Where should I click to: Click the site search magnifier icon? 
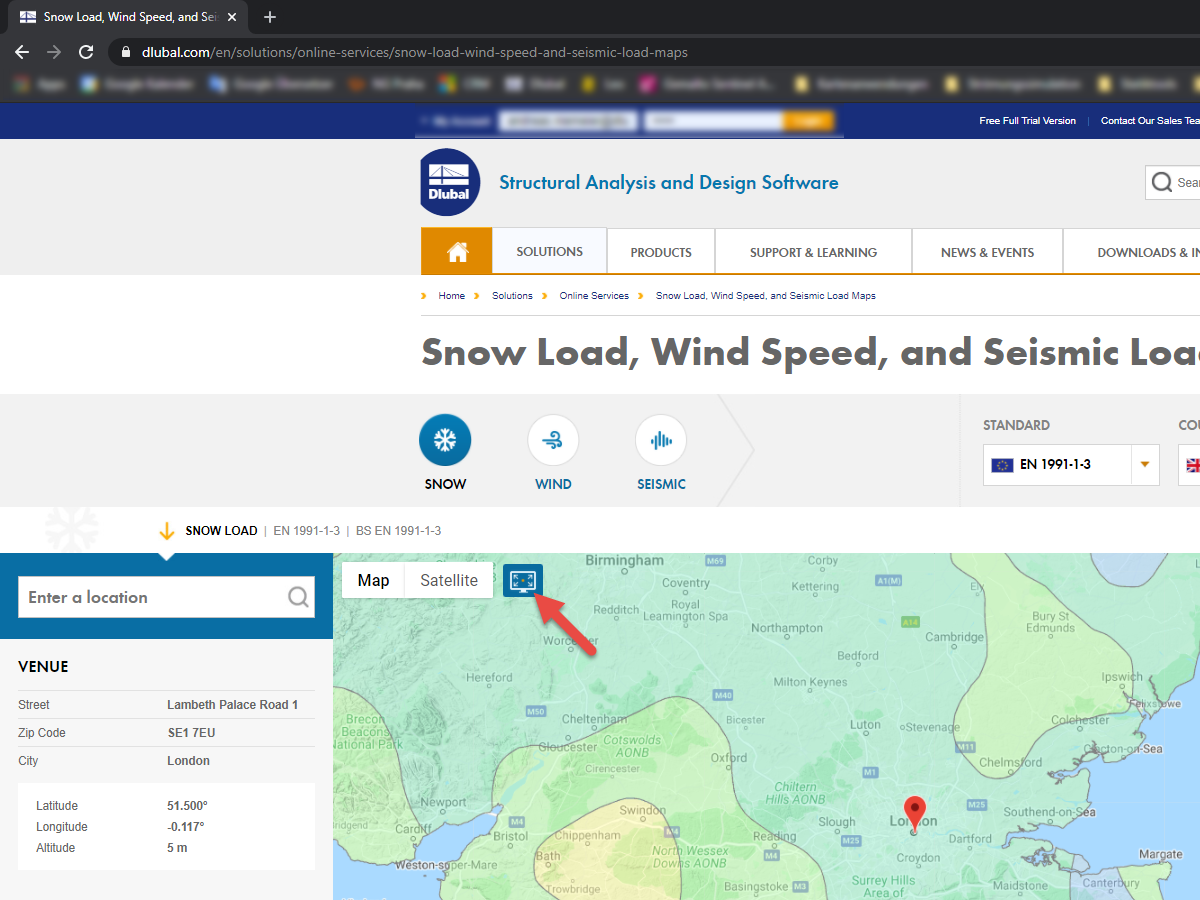pyautogui.click(x=1162, y=182)
